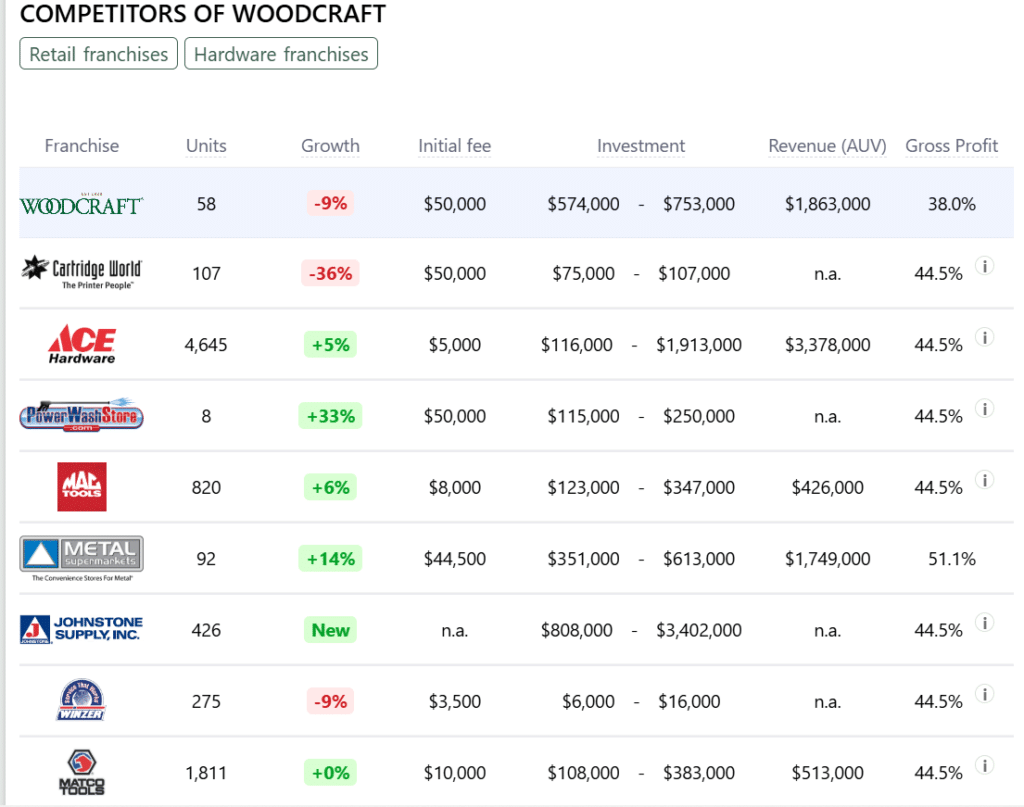Select the $5,000 initial fee
Viewport: 1024px width, 807px height.
coord(455,345)
